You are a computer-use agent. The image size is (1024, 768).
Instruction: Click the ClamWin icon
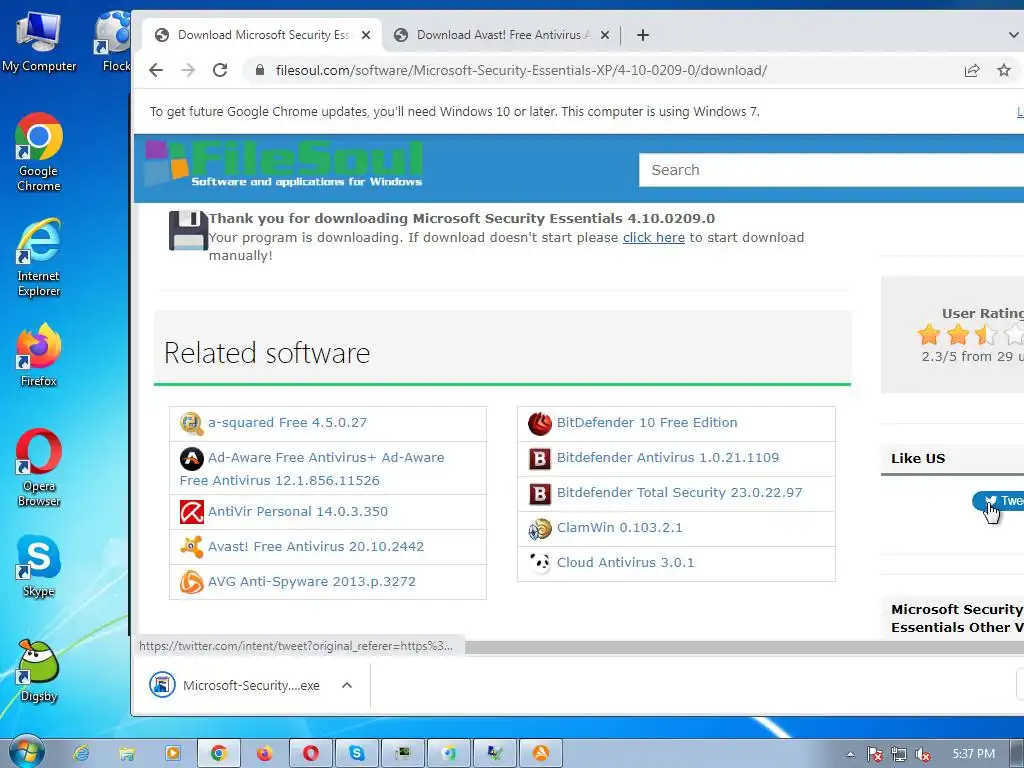540,528
